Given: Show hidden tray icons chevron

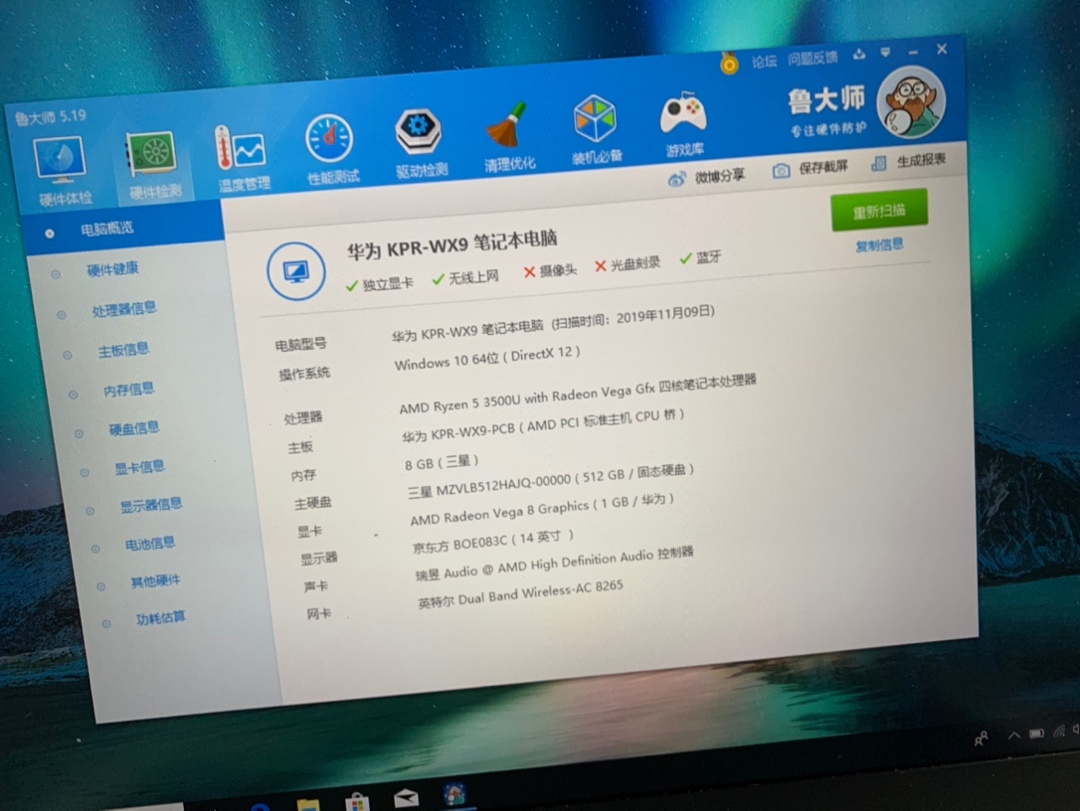Looking at the screenshot, I should point(1015,735).
